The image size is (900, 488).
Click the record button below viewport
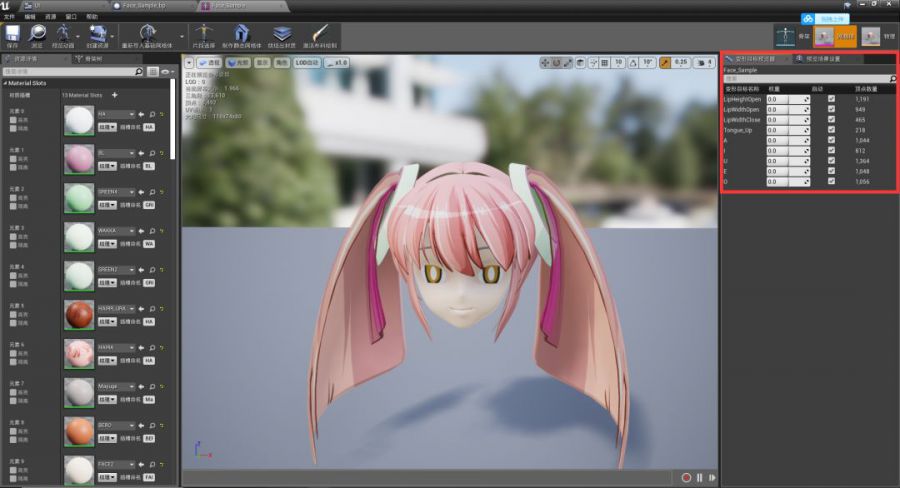click(x=686, y=478)
